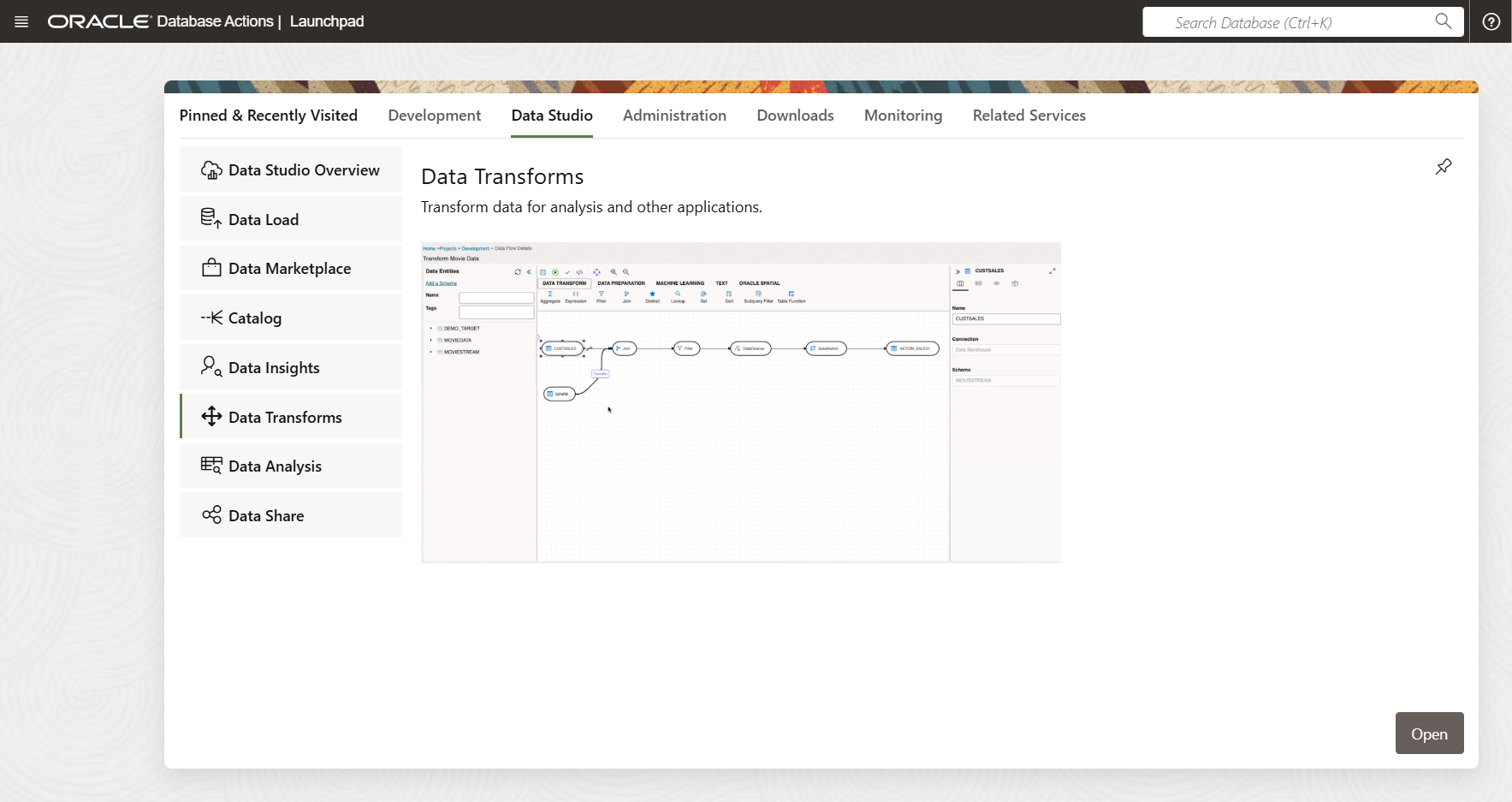Screen dimensions: 1512x802
Task: Select the Data Studio tab
Action: coord(552,116)
